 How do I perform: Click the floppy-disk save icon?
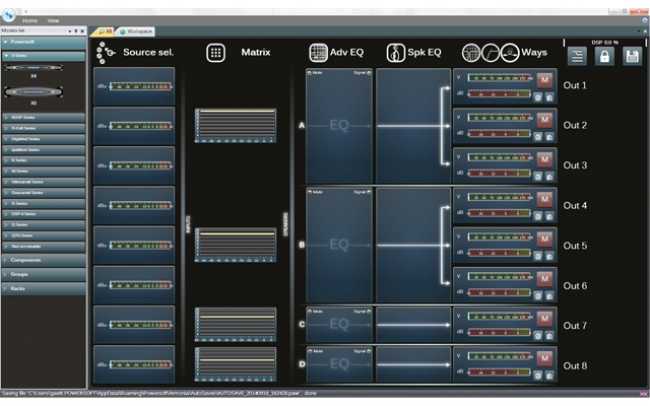(632, 56)
